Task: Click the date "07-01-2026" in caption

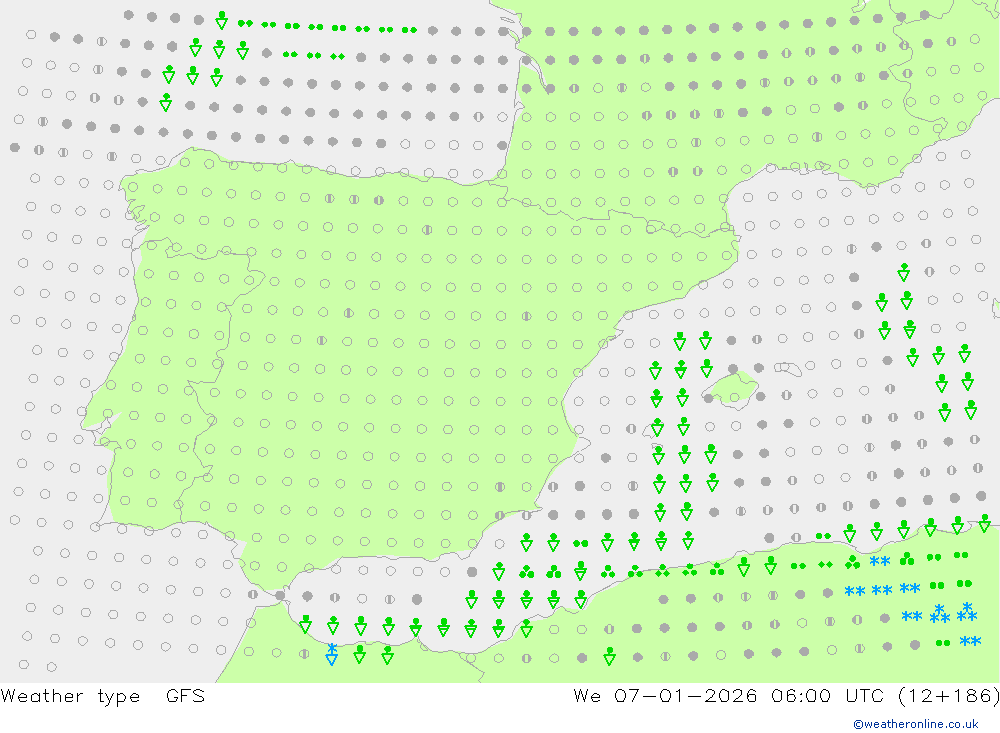Action: pyautogui.click(x=686, y=695)
